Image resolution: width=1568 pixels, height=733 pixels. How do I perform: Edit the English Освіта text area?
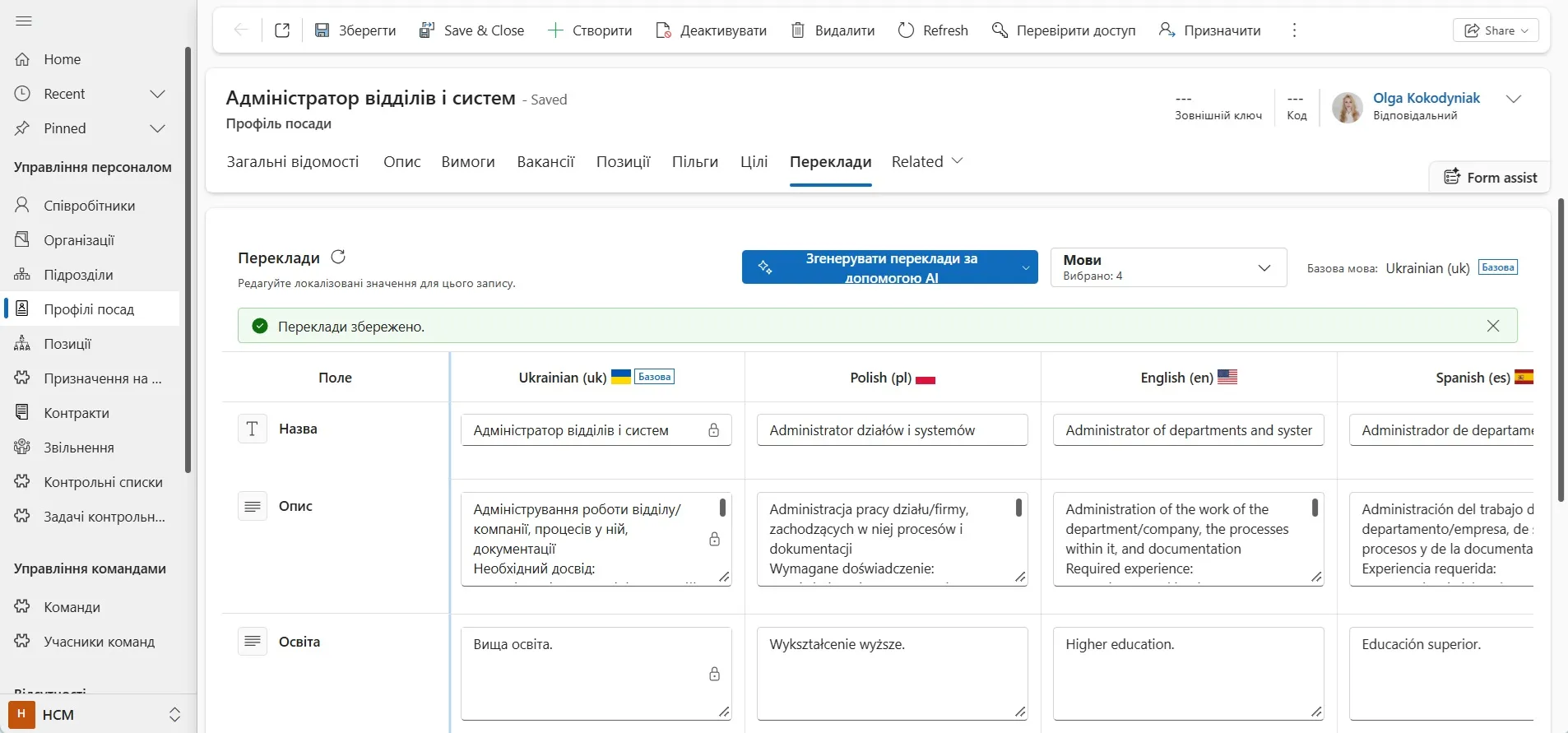(1189, 674)
